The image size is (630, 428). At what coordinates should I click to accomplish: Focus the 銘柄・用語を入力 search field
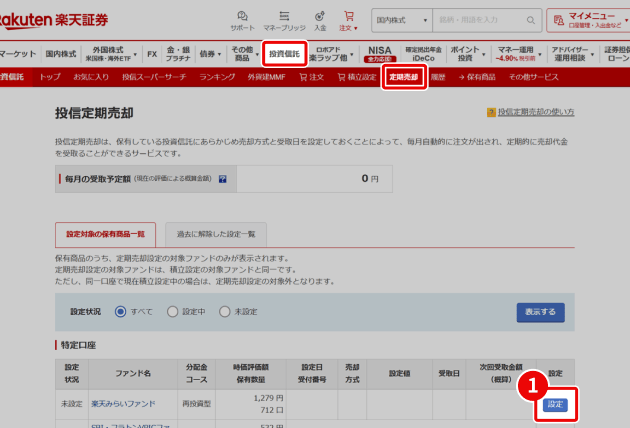point(480,20)
